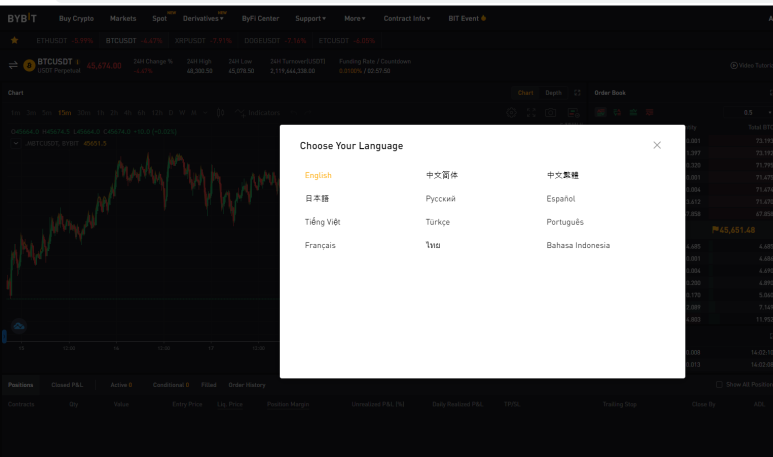The width and height of the screenshot is (773, 457).
Task: Switch to the Depth view tab
Action: click(553, 93)
